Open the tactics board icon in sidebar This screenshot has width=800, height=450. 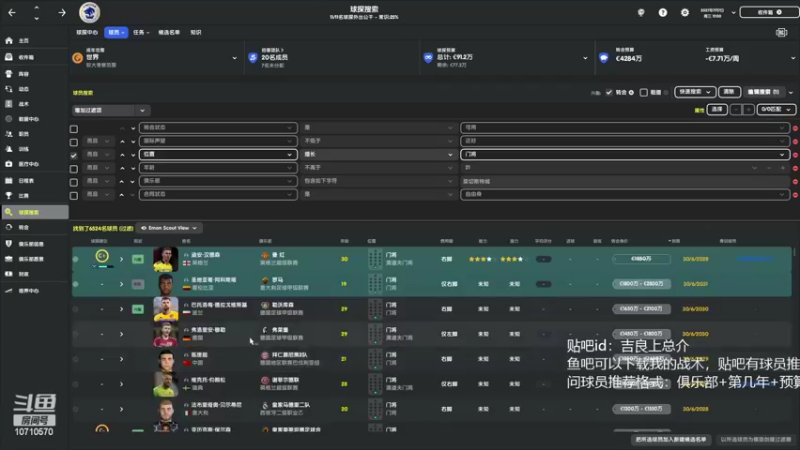pos(9,104)
